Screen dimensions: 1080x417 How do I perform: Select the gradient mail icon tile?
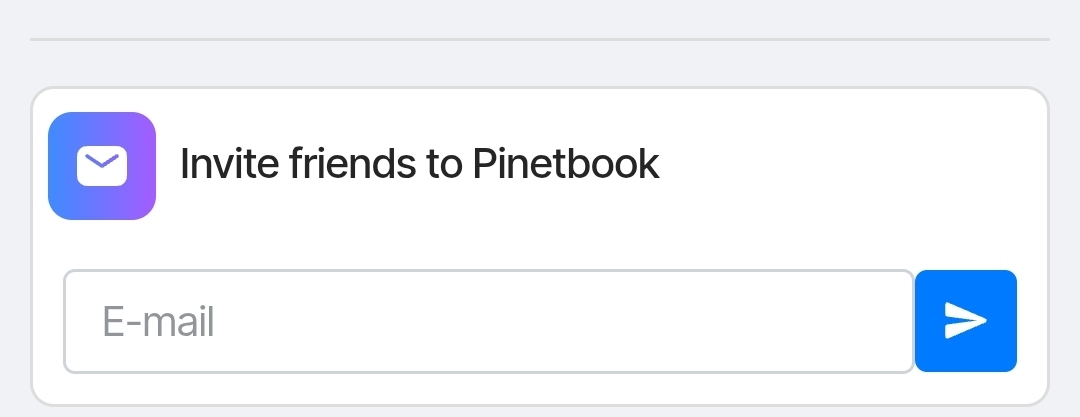[x=102, y=165]
